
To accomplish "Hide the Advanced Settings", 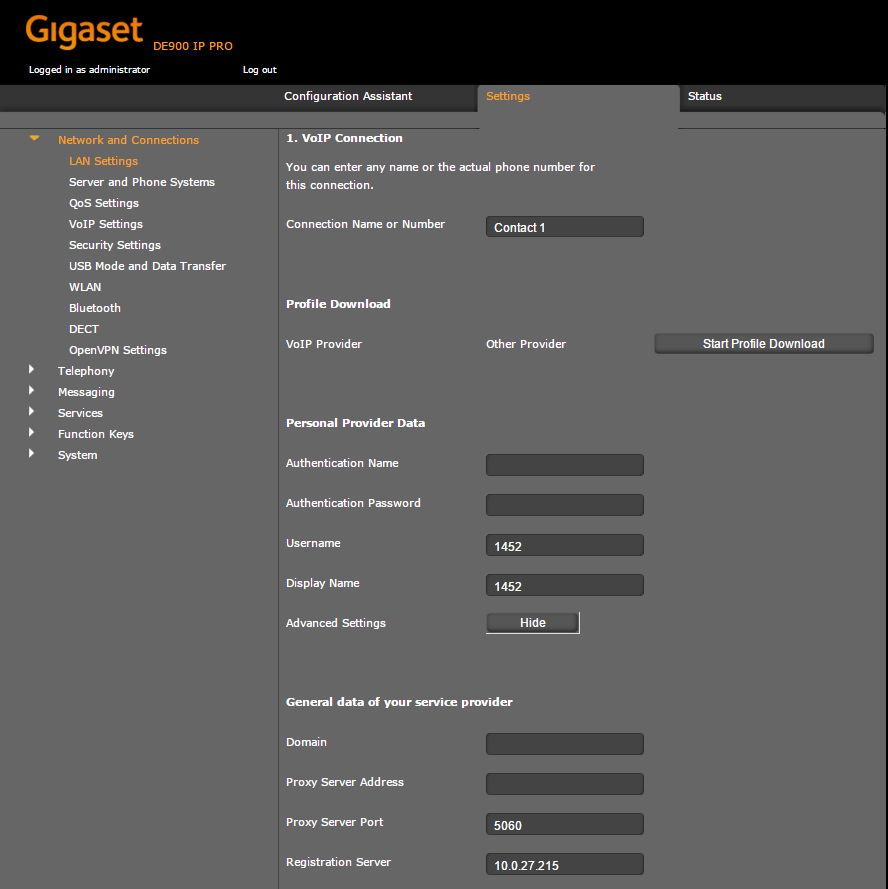I will click(532, 623).
